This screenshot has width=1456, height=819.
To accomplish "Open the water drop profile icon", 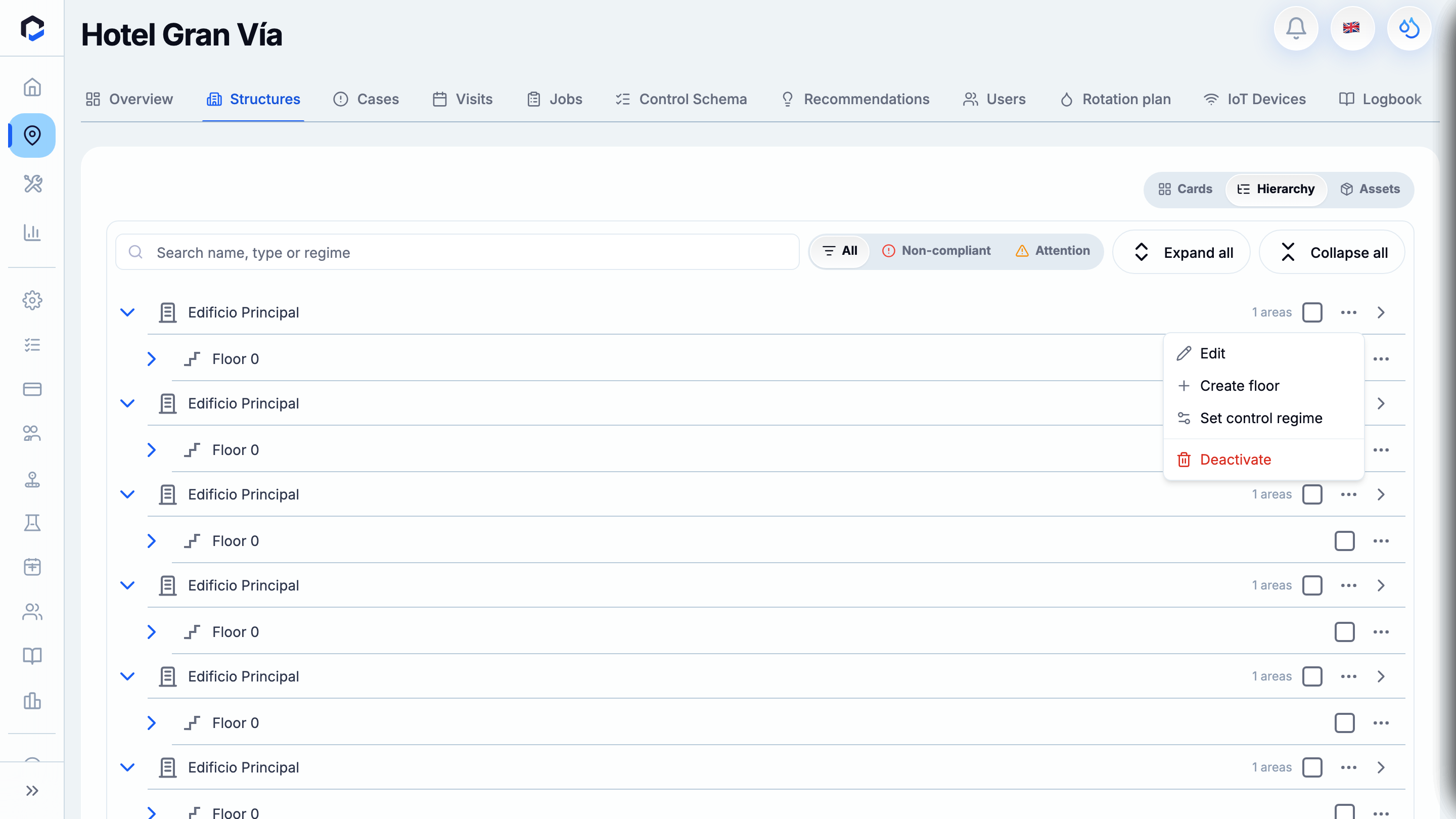I will click(1408, 28).
